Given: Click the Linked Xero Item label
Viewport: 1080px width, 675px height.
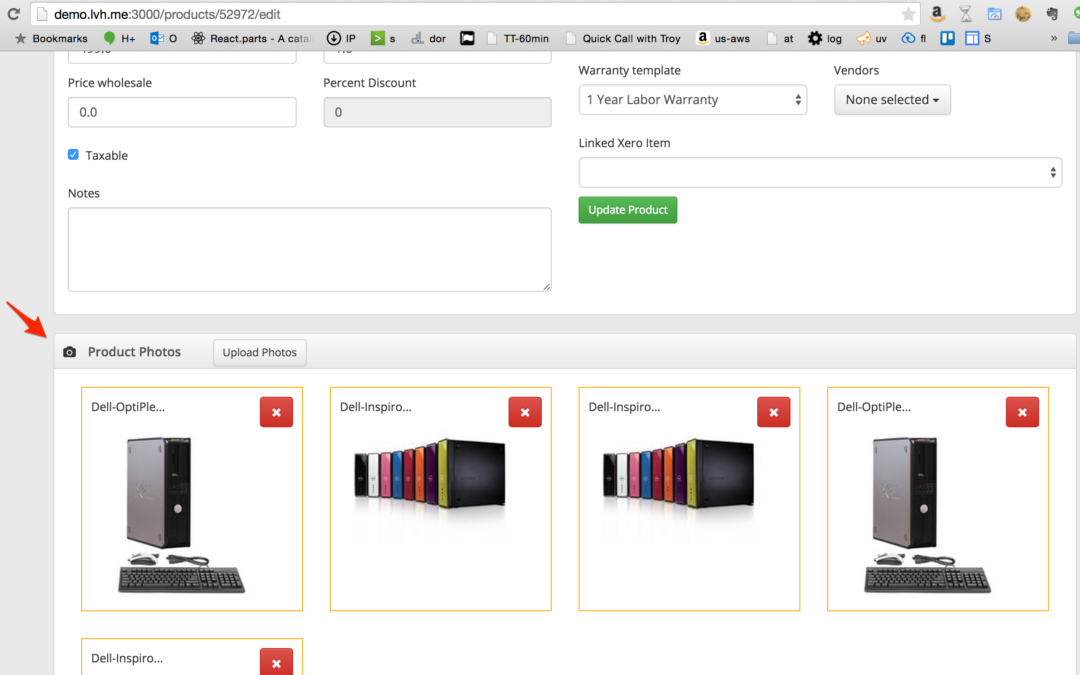Looking at the screenshot, I should (624, 143).
